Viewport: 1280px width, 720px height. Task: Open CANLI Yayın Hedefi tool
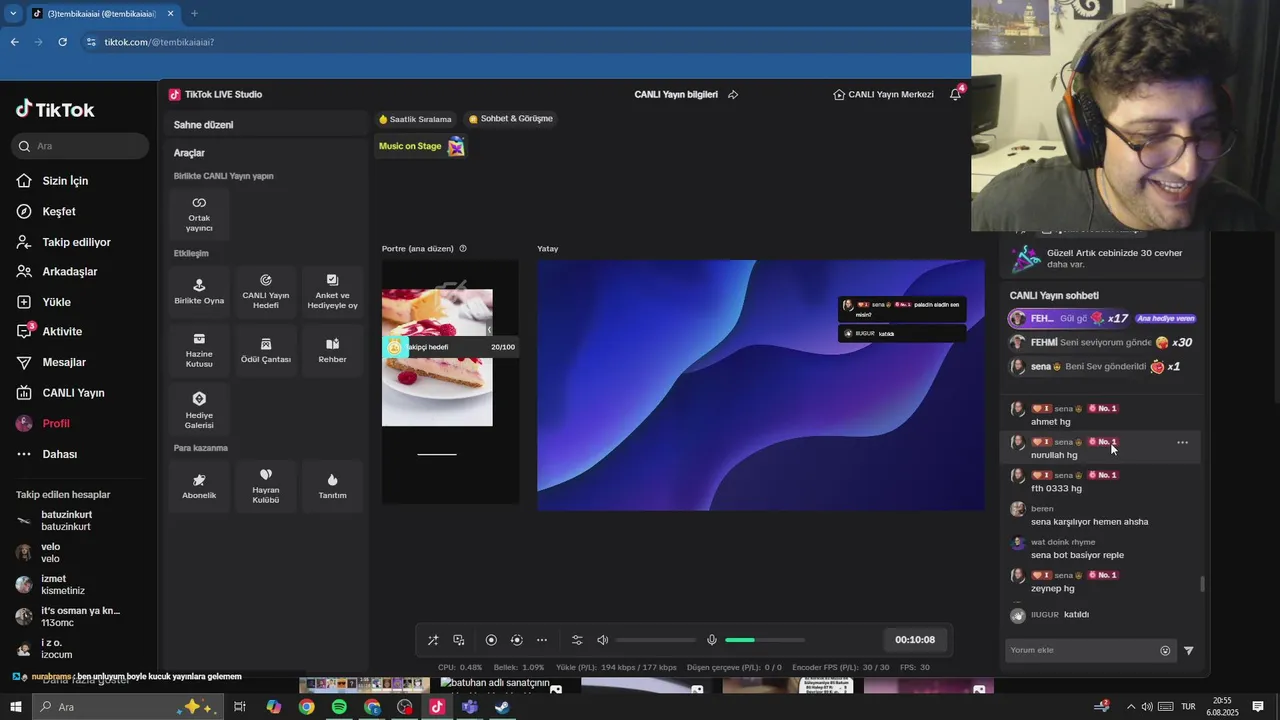(266, 291)
